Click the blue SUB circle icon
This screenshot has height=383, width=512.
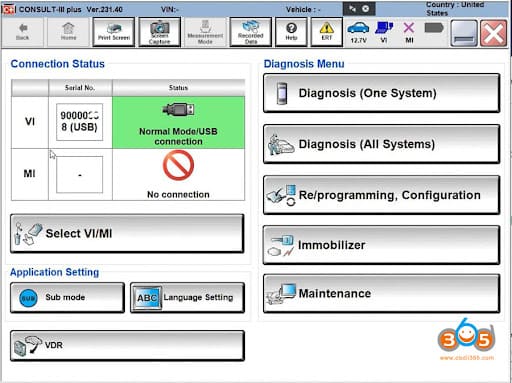click(28, 298)
